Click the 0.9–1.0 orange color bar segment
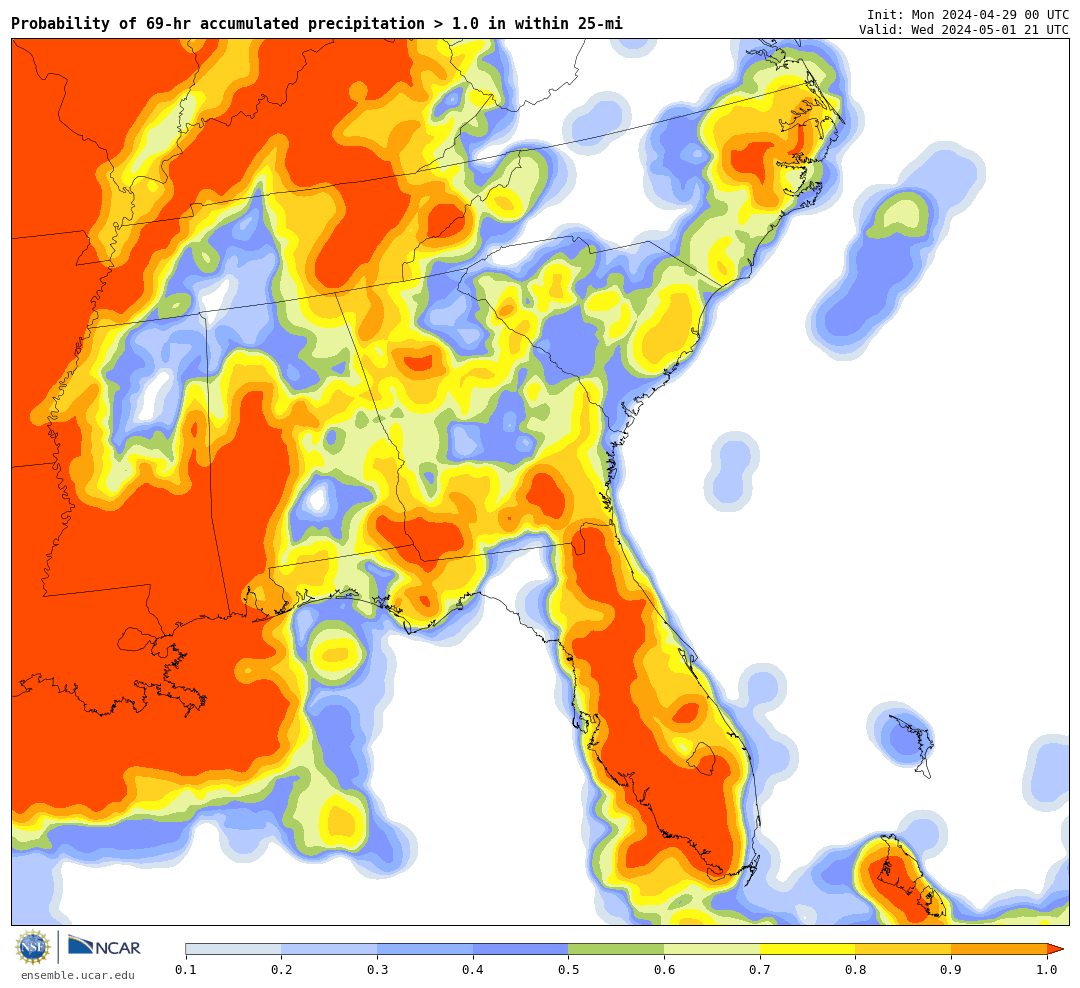The width and height of the screenshot is (1080, 988). click(999, 949)
